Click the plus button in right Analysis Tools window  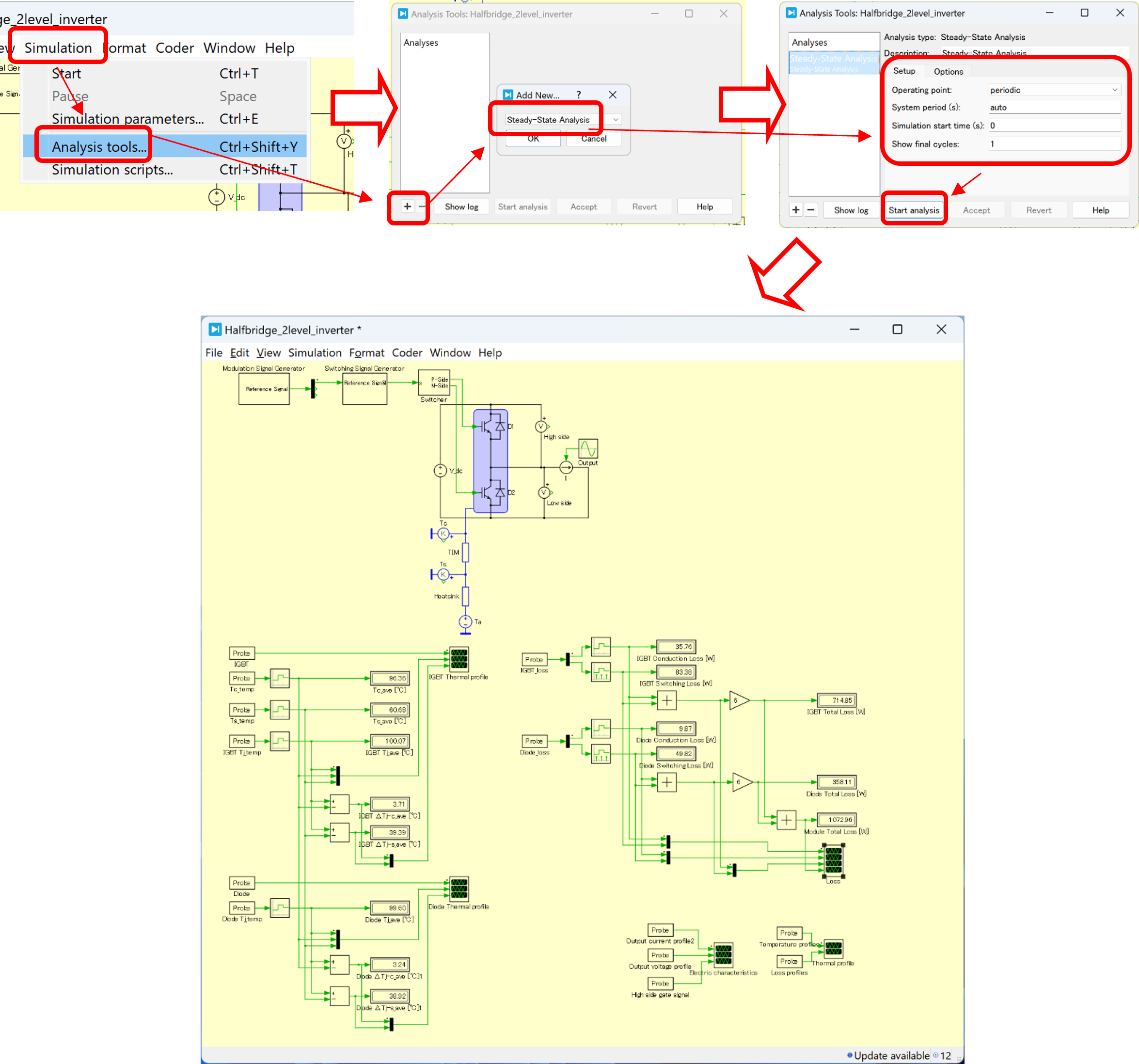[x=796, y=210]
